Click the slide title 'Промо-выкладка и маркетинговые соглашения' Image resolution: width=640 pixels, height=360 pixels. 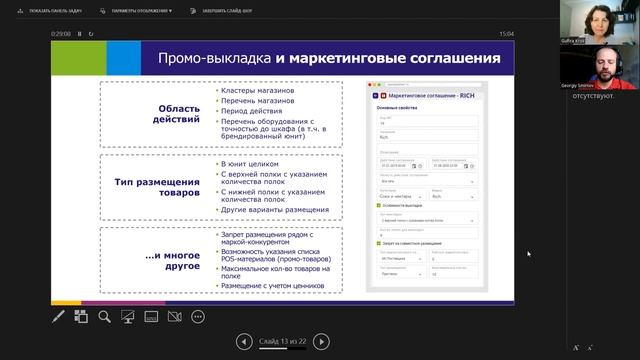(x=329, y=58)
